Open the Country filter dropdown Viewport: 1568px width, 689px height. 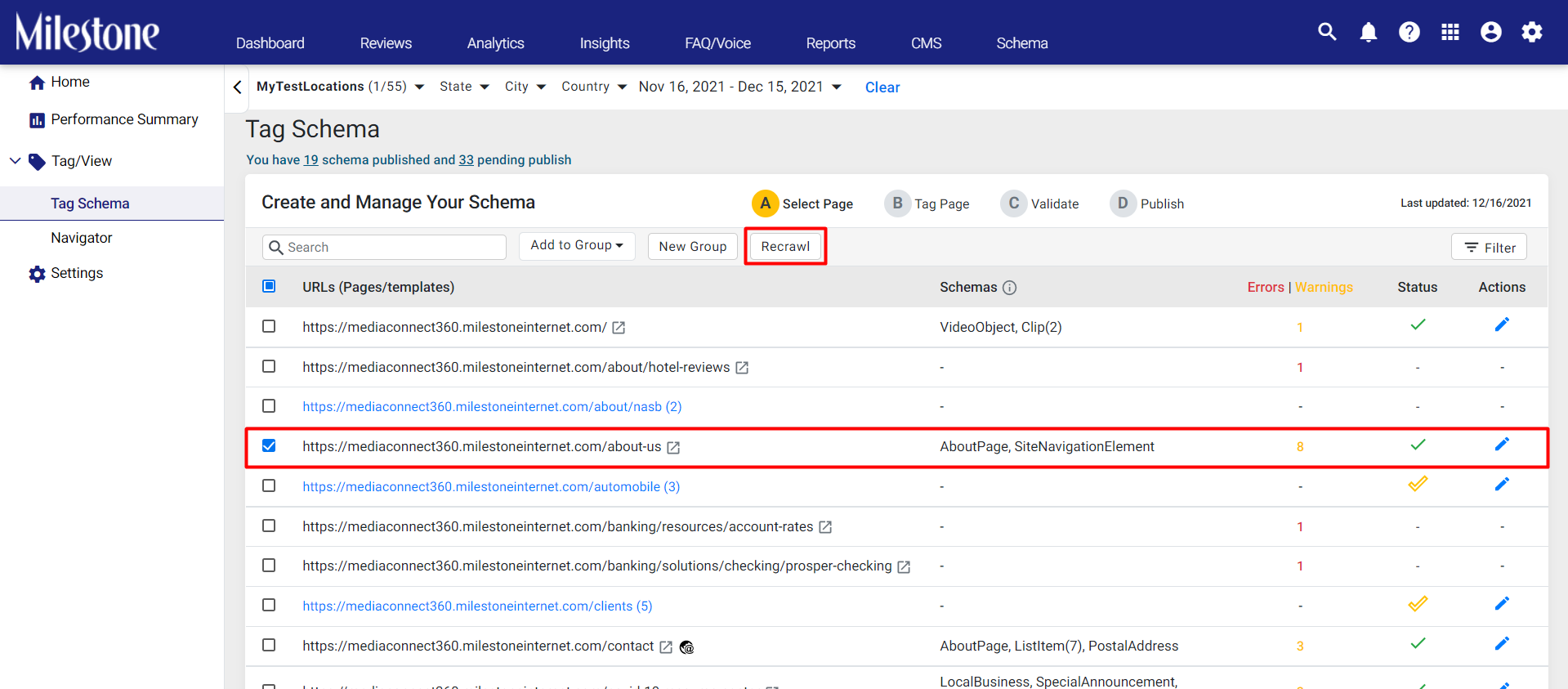point(594,87)
